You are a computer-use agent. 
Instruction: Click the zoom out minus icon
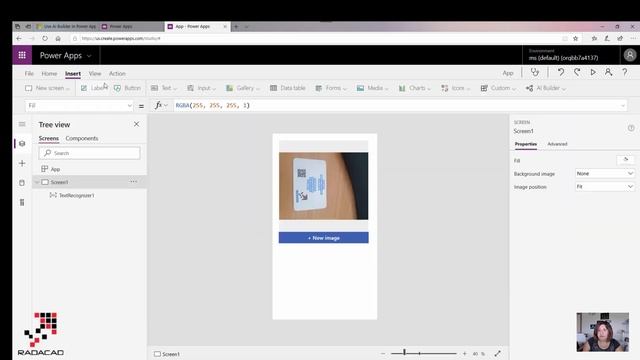click(382, 353)
